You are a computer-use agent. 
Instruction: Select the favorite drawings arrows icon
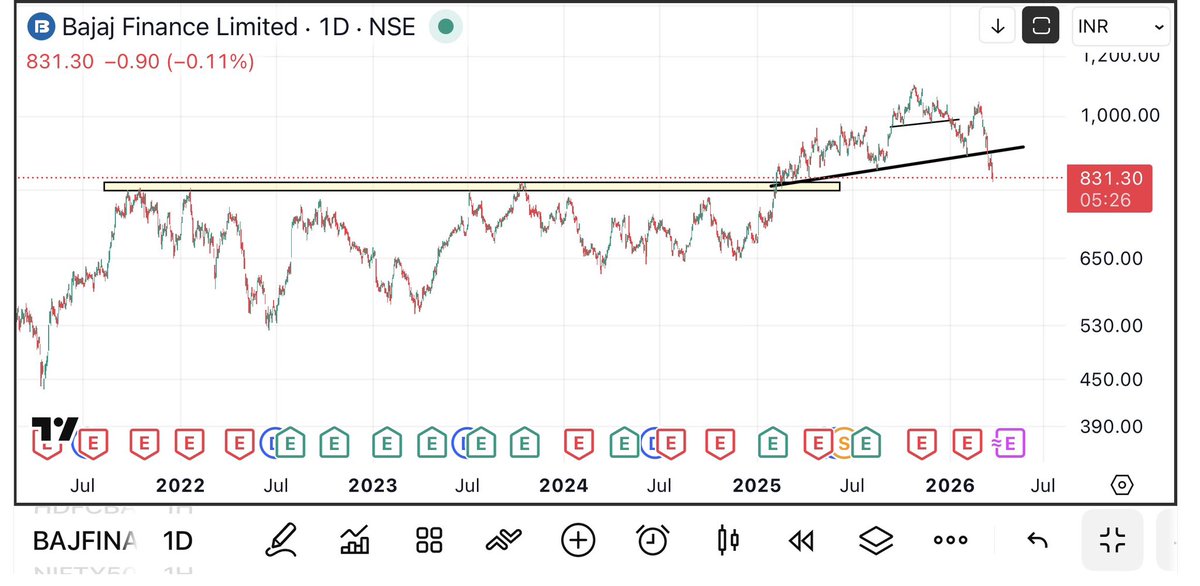coord(502,540)
